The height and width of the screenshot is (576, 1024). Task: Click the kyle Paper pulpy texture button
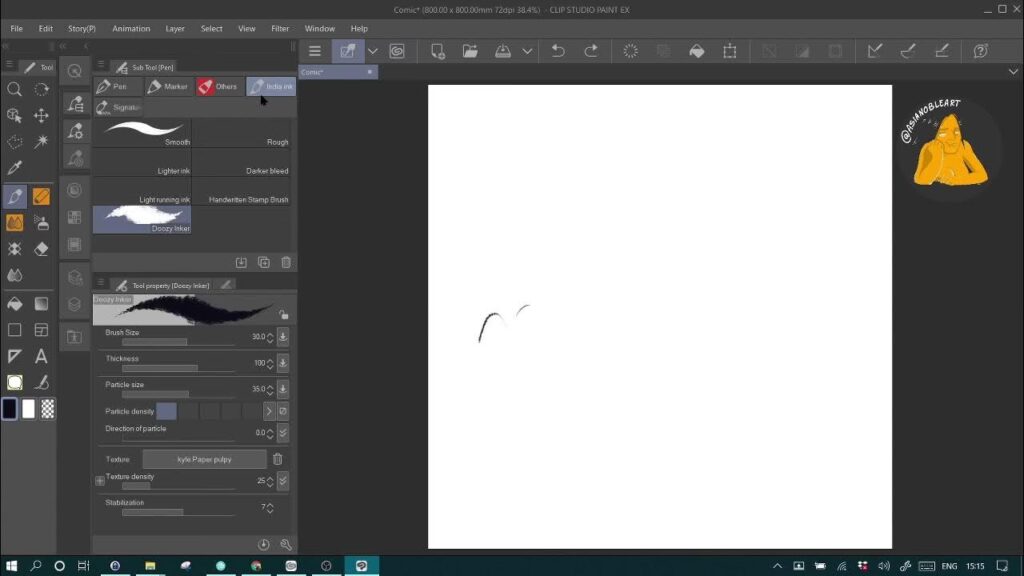coord(204,459)
